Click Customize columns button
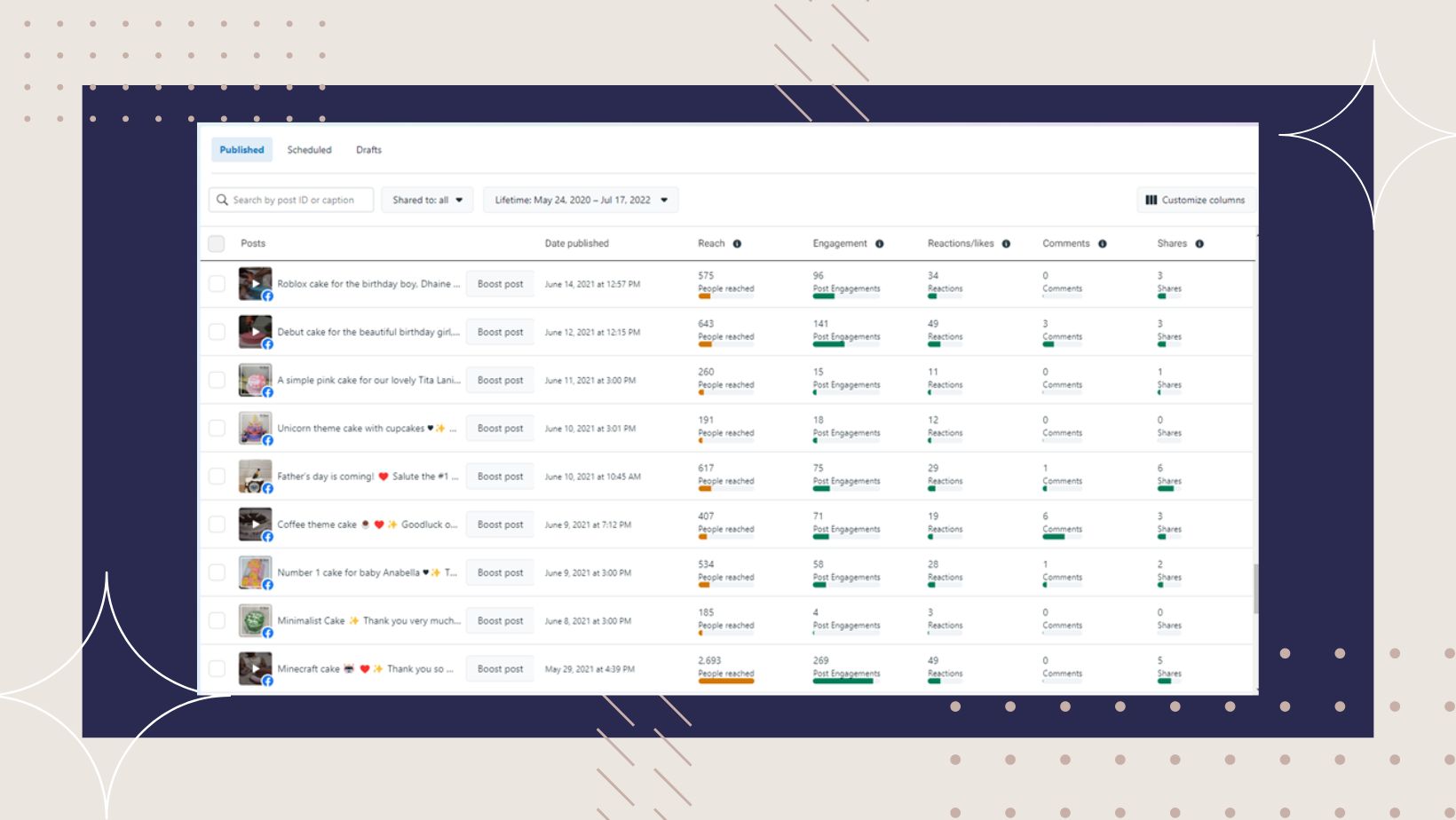This screenshot has height=820, width=1456. [x=1196, y=200]
